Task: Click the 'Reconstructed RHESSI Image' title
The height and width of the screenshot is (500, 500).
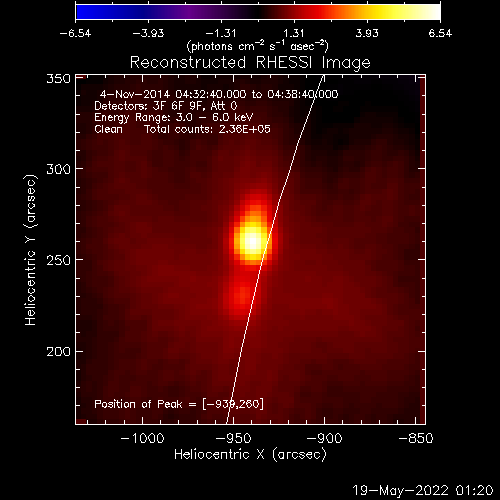Action: click(x=250, y=63)
